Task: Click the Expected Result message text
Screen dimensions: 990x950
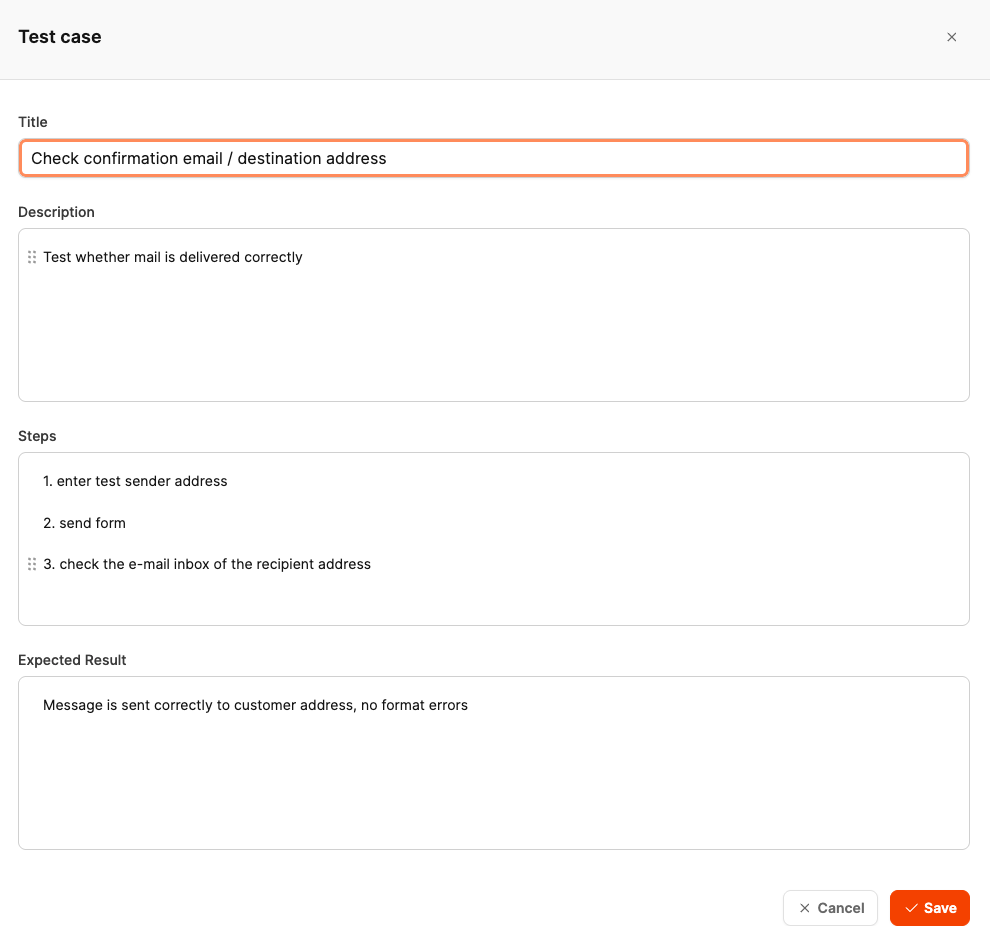Action: (x=255, y=705)
